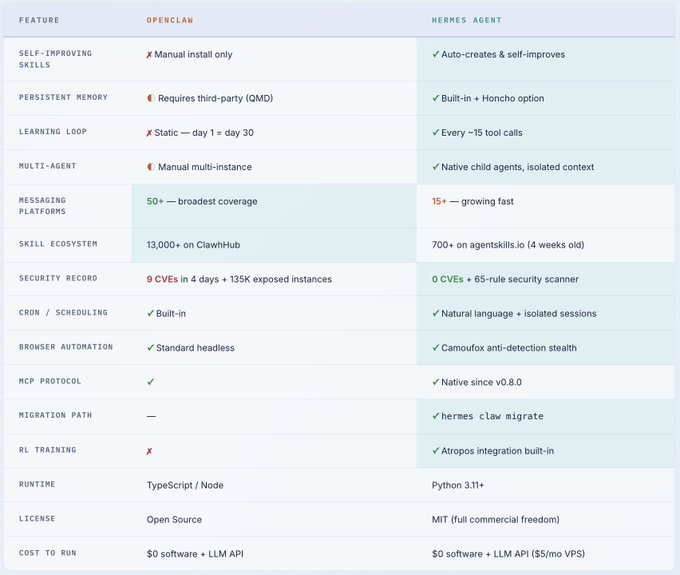Click the SECURITY RECORD row label
The height and width of the screenshot is (575, 680).
pos(58,278)
